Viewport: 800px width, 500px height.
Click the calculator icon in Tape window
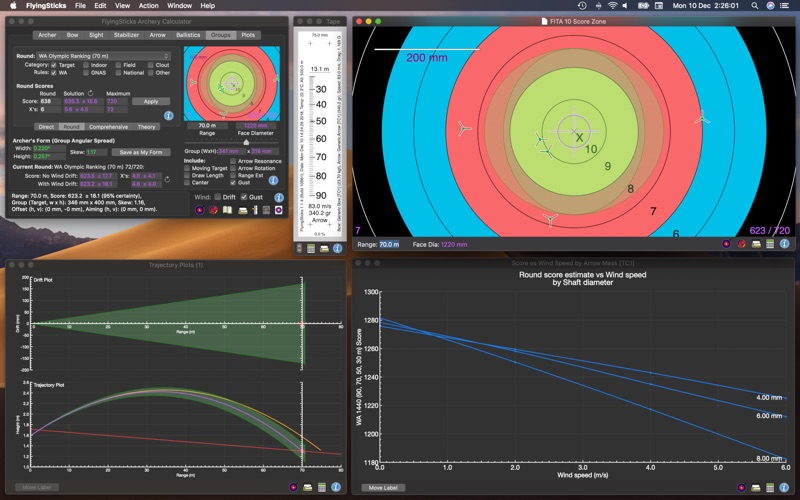click(312, 247)
